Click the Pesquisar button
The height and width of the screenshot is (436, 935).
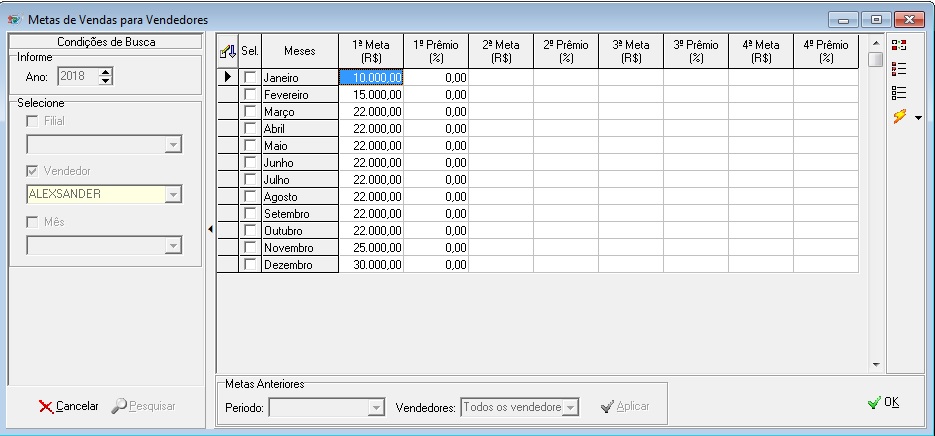click(x=144, y=406)
